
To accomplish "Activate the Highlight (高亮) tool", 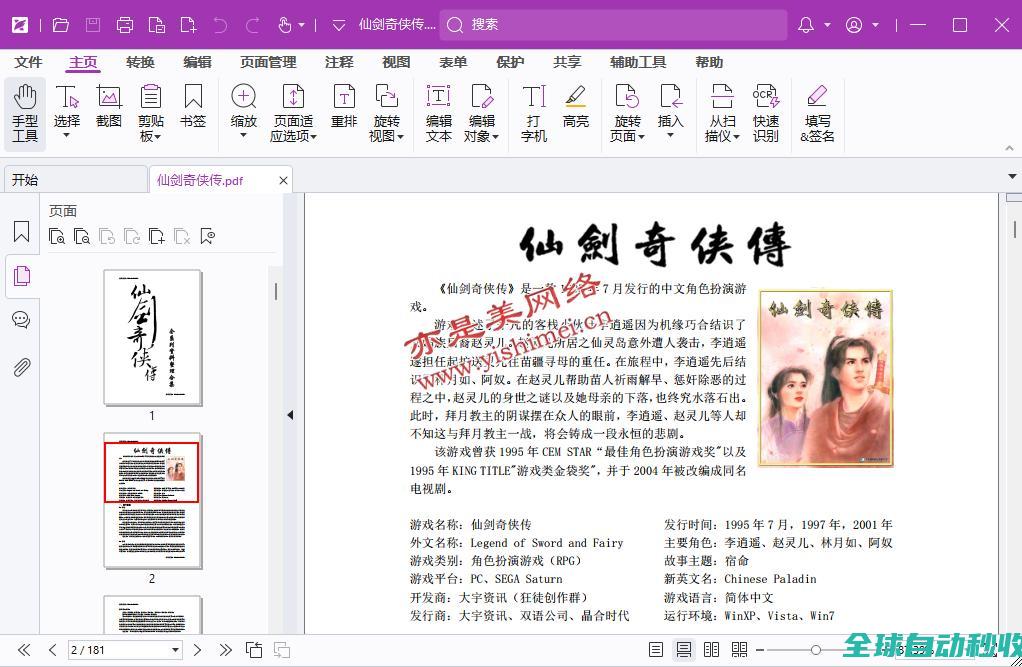I will 575,108.
